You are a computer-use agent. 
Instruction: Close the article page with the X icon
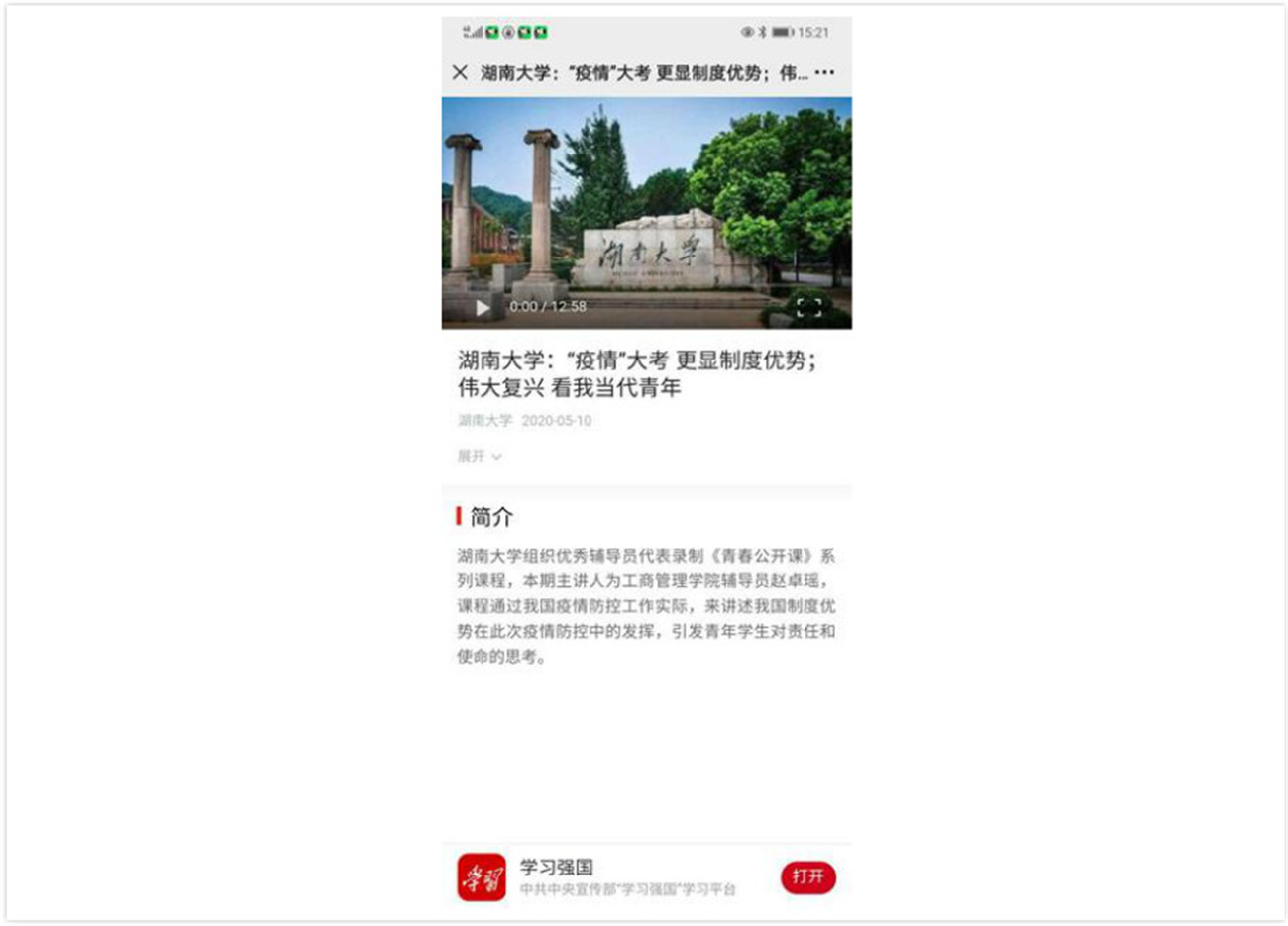(x=460, y=72)
